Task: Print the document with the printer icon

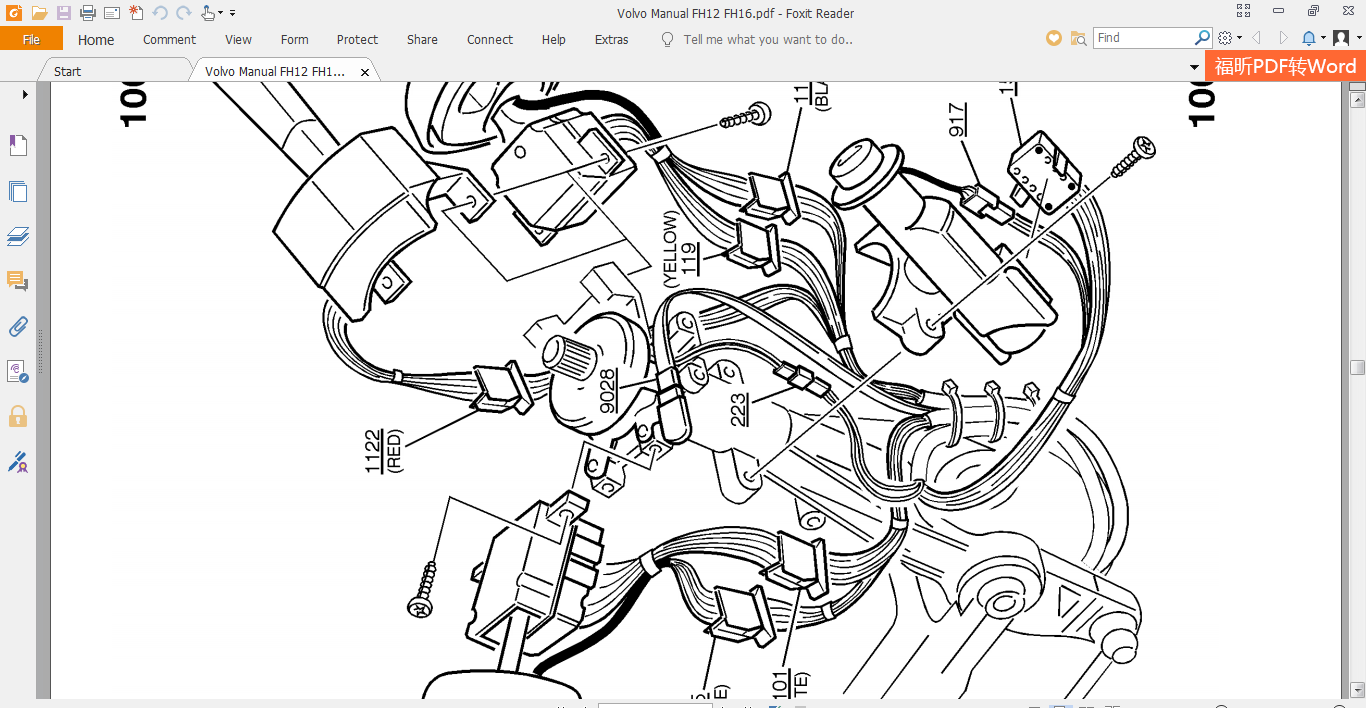Action: (x=87, y=13)
